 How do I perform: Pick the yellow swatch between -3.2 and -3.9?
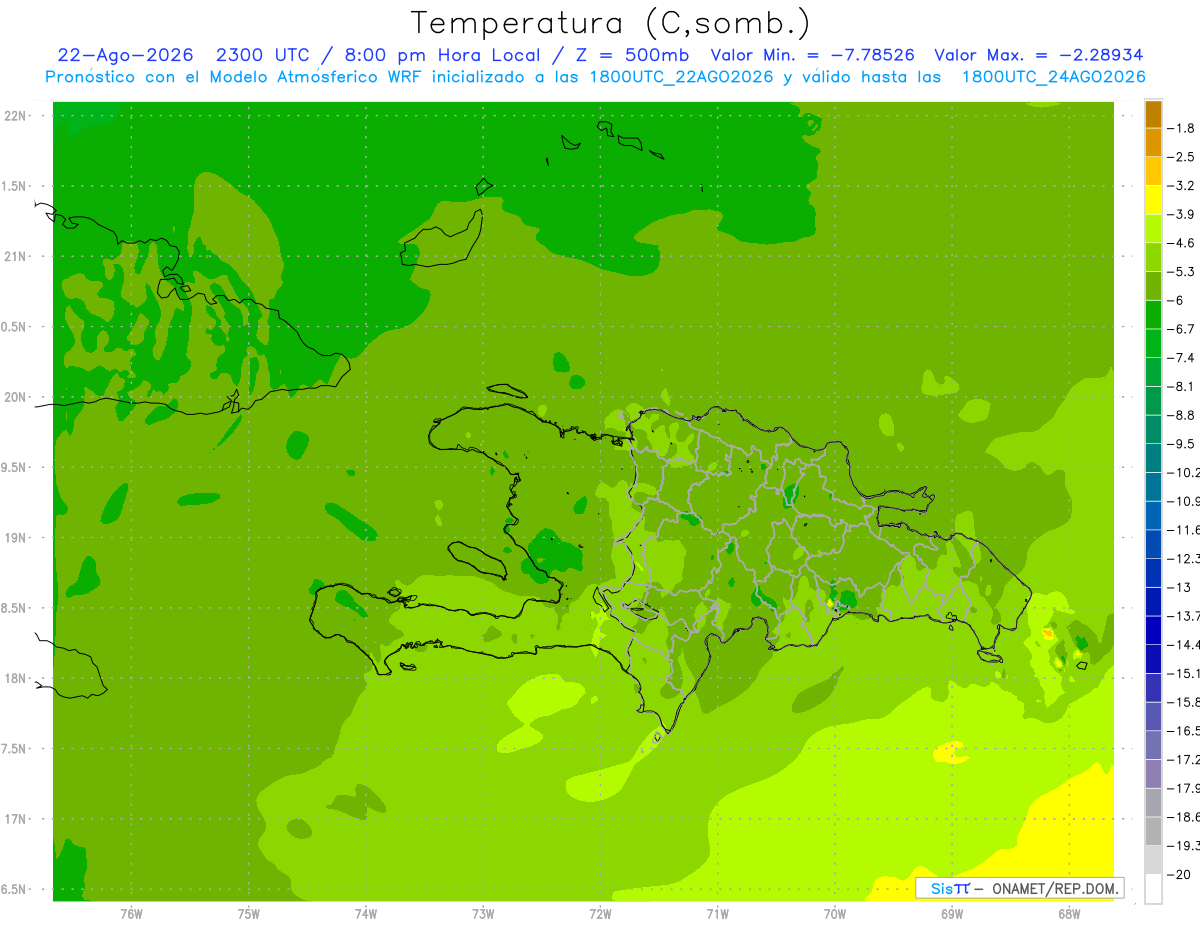pyautogui.click(x=1153, y=200)
